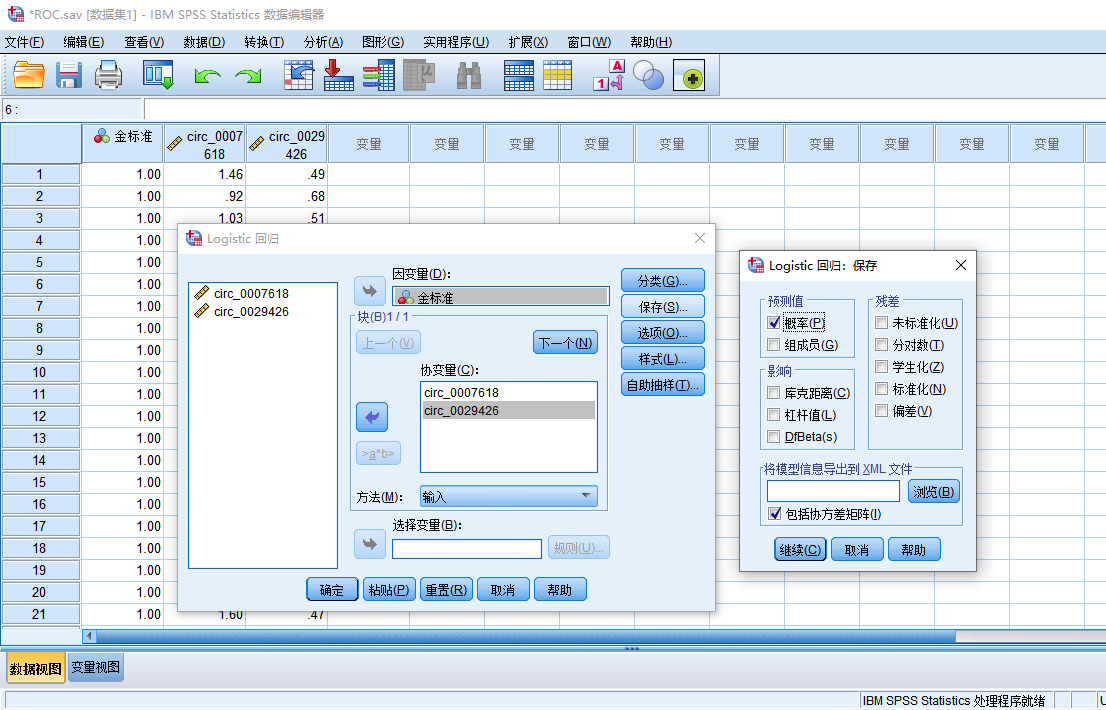
Task: Open 文件(F) menu
Action: pos(25,42)
